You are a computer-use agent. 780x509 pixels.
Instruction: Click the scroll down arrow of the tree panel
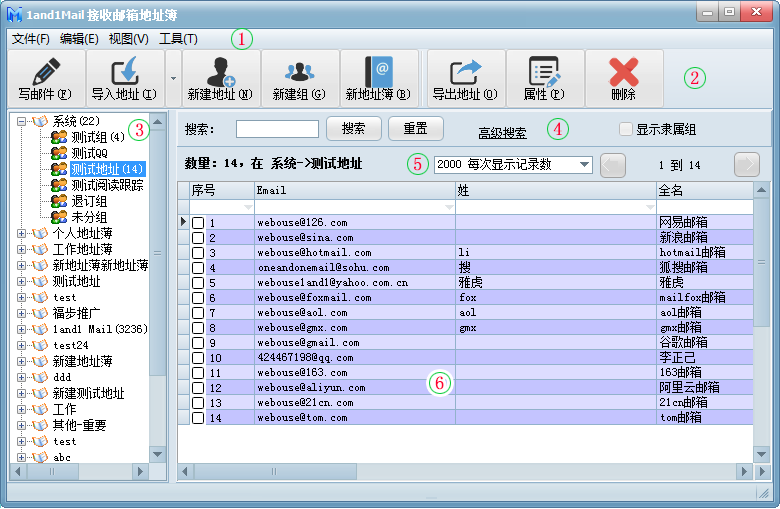pyautogui.click(x=158, y=454)
